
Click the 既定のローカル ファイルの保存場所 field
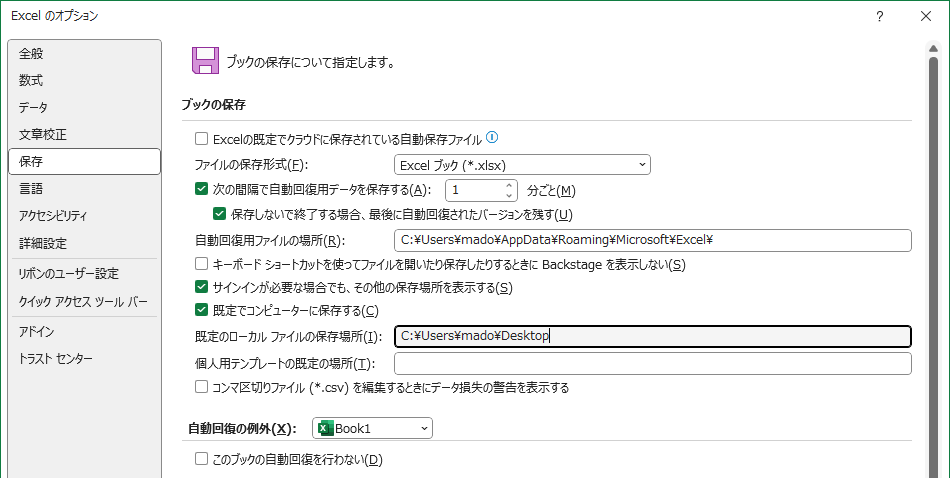[653, 336]
